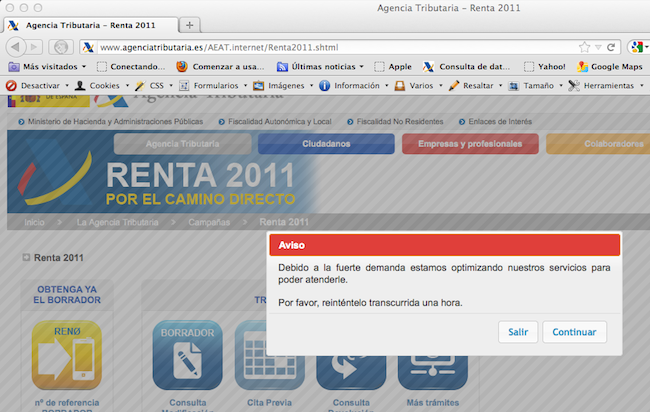
Task: Click the Imágenes picture icon
Action: click(x=259, y=86)
